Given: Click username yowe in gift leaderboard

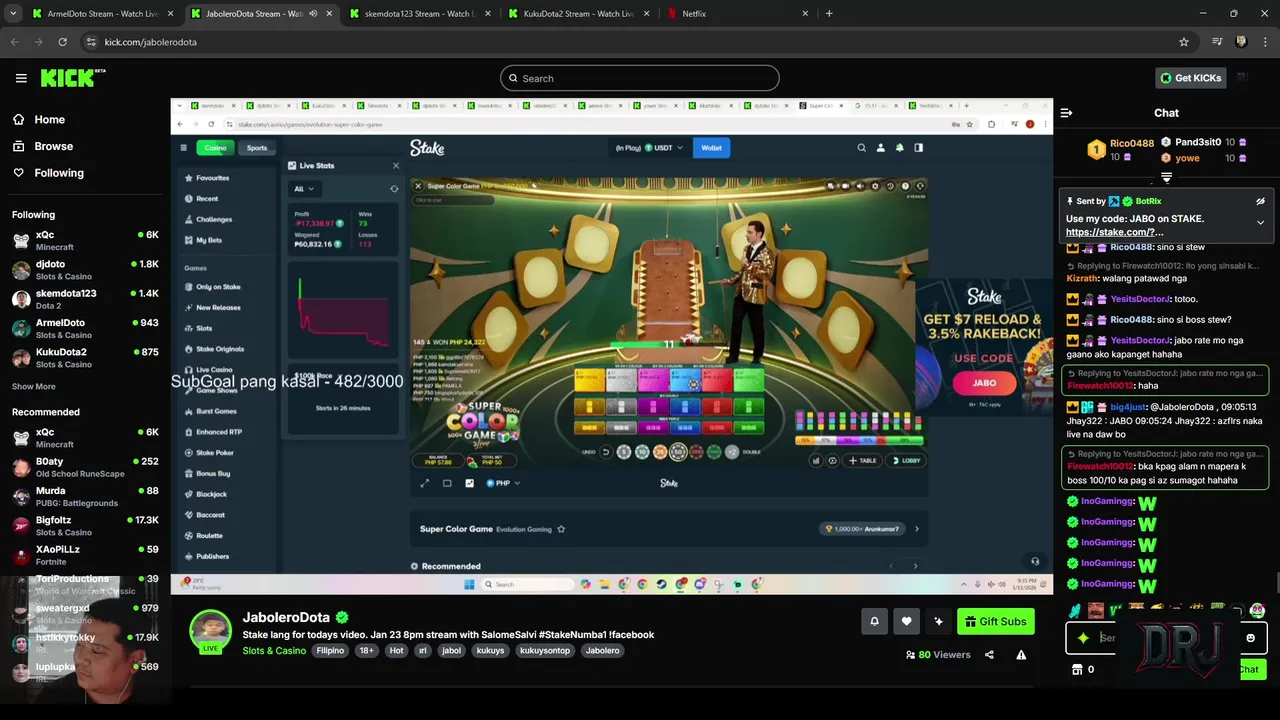Looking at the screenshot, I should point(1187,158).
